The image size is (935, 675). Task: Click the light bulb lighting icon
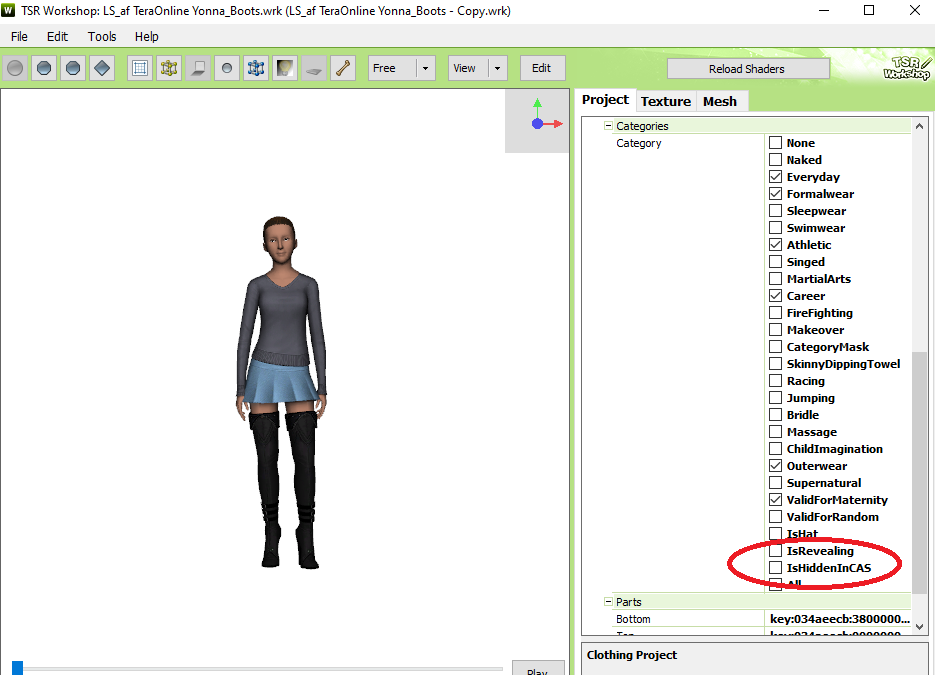click(x=285, y=68)
